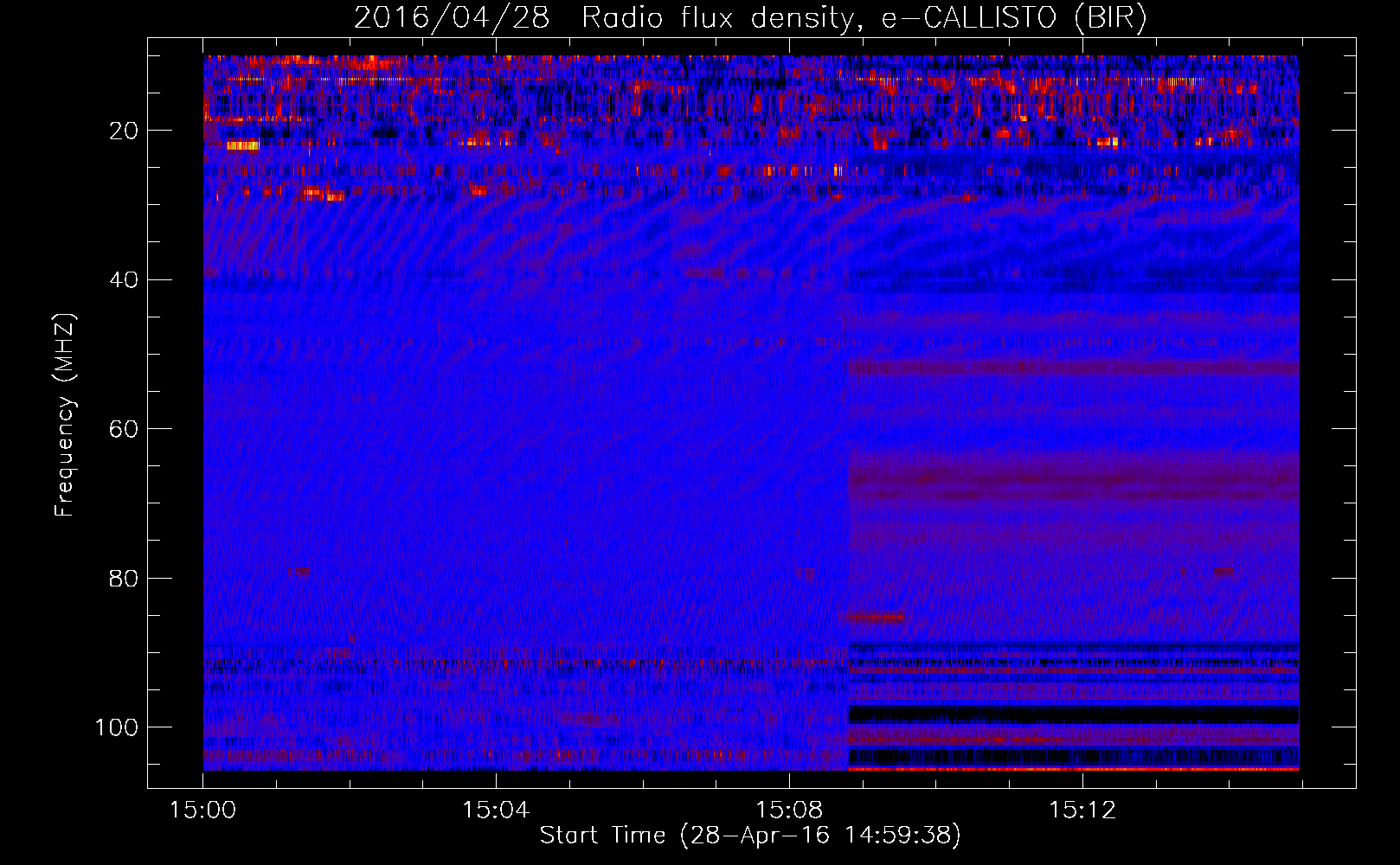The height and width of the screenshot is (865, 1400).
Task: Click the 20 frequency tick label
Action: click(125, 131)
